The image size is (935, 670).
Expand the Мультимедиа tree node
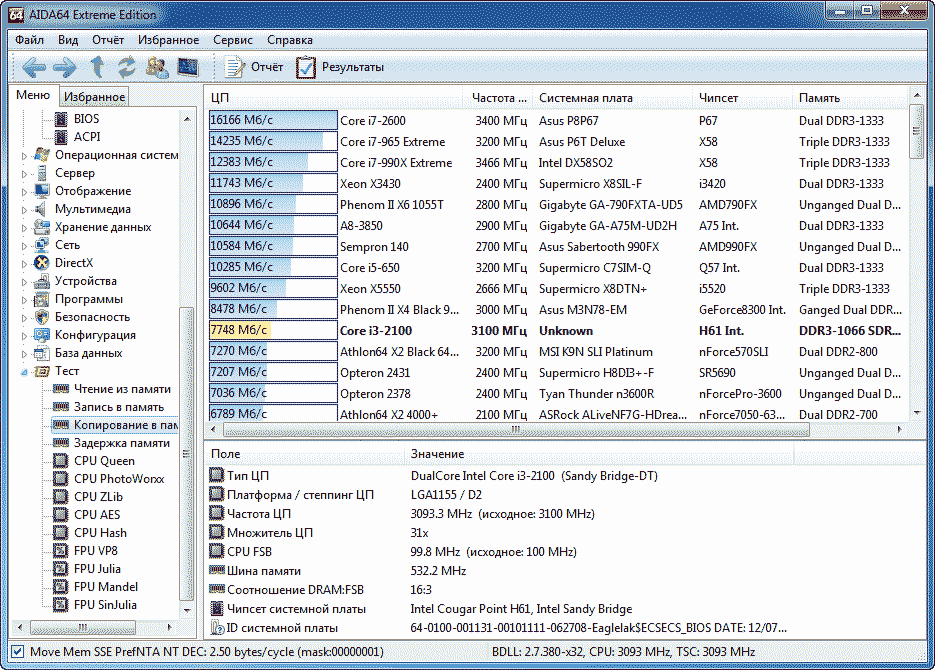pyautogui.click(x=24, y=209)
